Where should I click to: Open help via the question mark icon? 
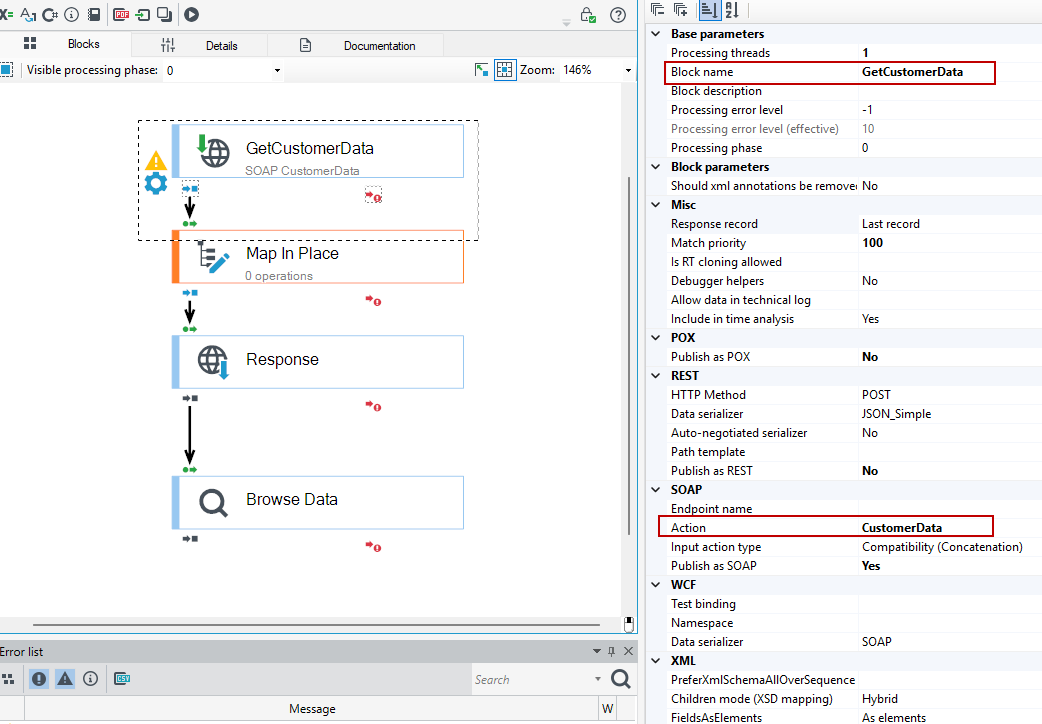tap(618, 15)
